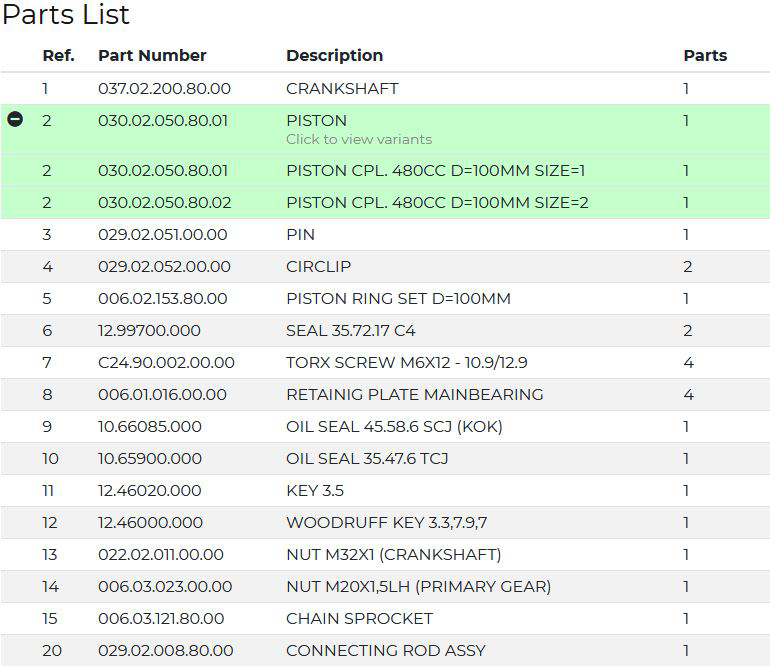Screen dimensions: 770x666
Task: Click the Ref. column header
Action: [x=58, y=55]
